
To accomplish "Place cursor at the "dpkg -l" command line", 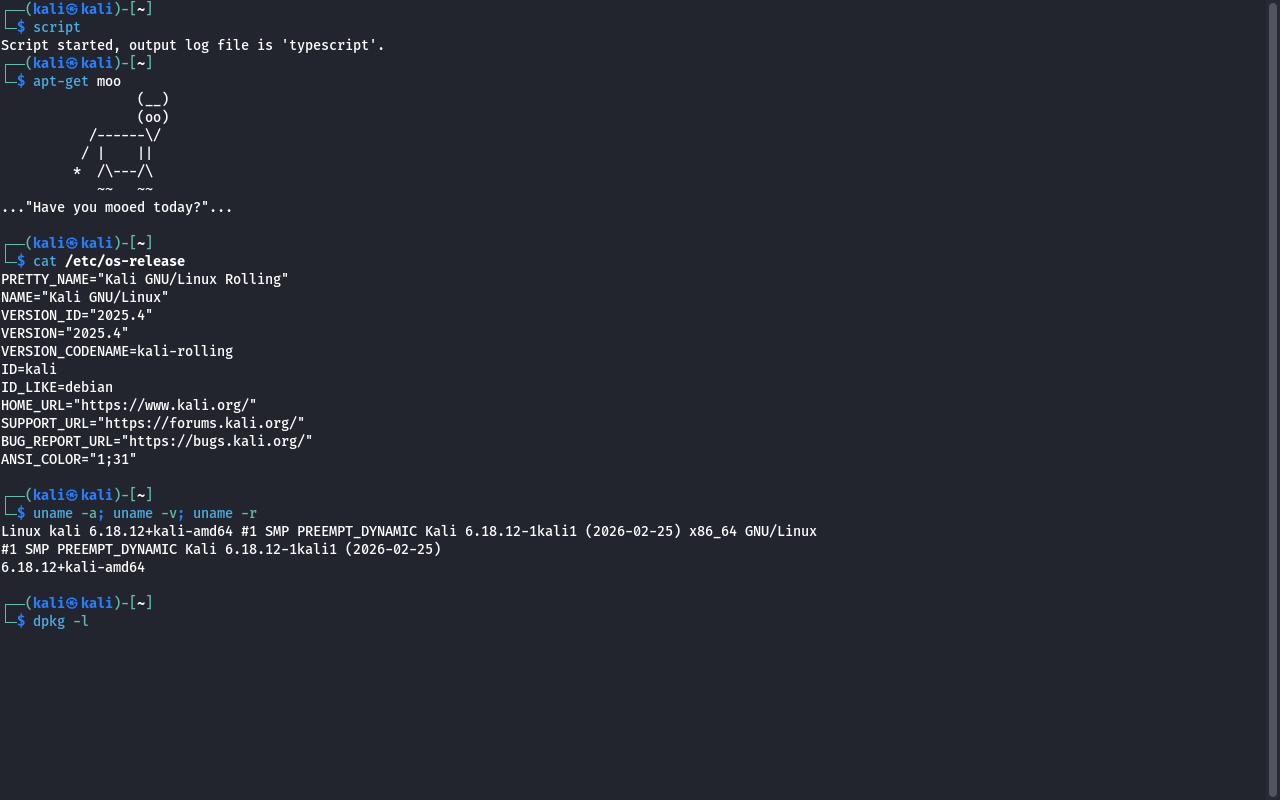I will [x=61, y=621].
